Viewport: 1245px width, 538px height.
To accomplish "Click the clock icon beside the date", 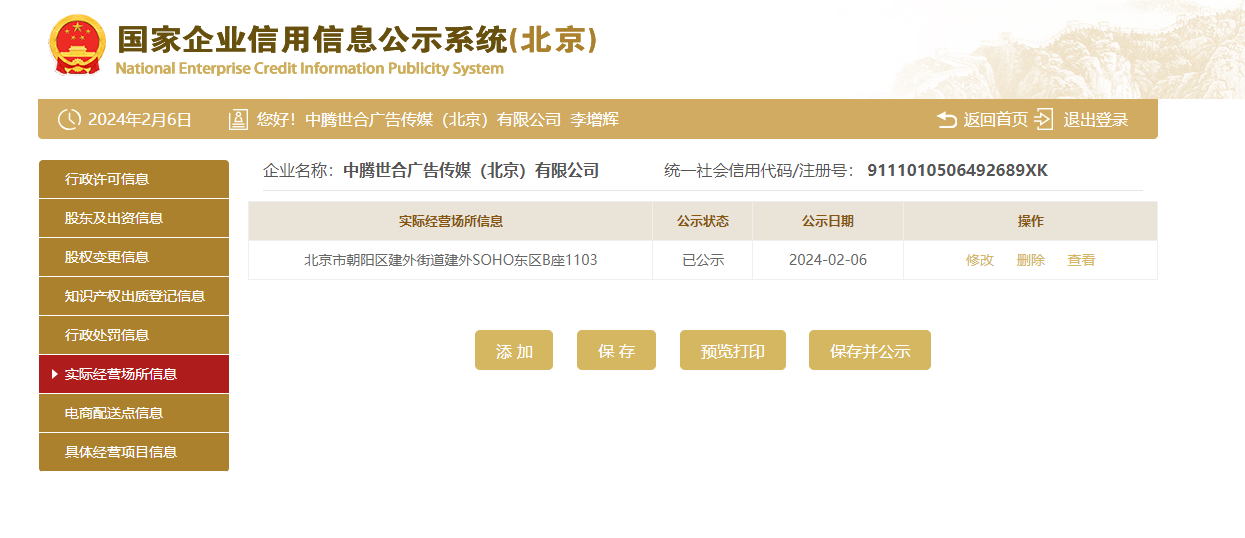I will (69, 120).
